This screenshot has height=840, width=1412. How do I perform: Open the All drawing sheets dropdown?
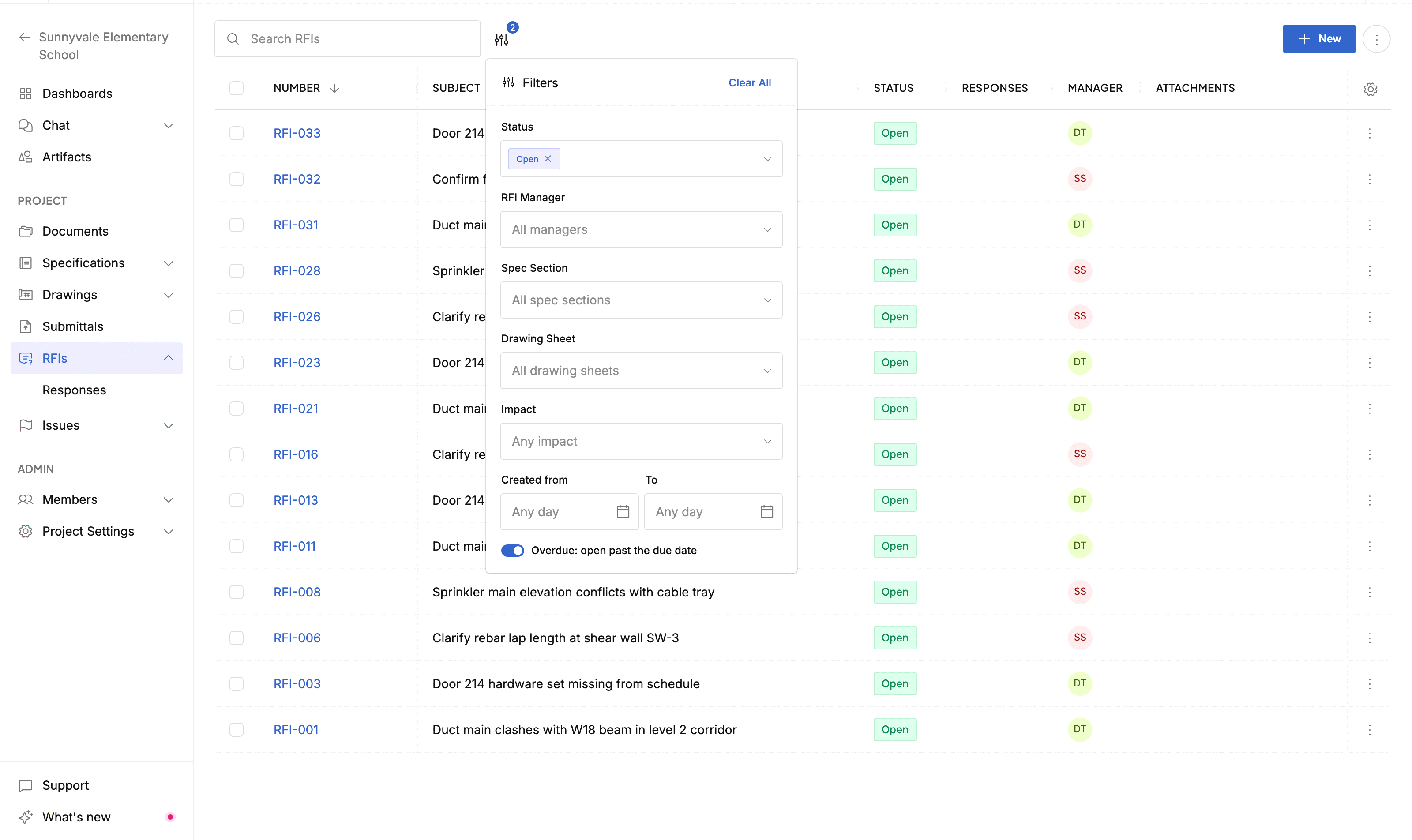pyautogui.click(x=642, y=371)
